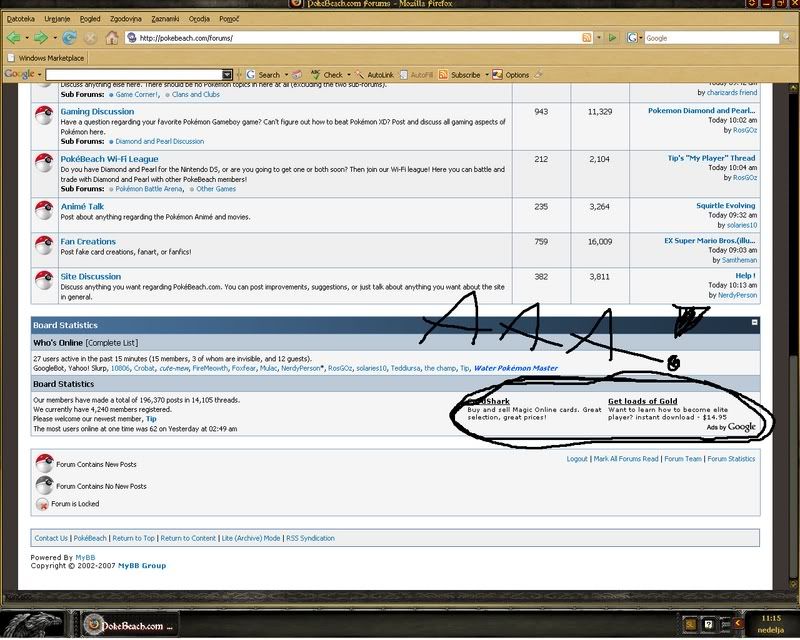
Task: Open the Pokémon Battle Arena sub forum
Action: (148, 189)
